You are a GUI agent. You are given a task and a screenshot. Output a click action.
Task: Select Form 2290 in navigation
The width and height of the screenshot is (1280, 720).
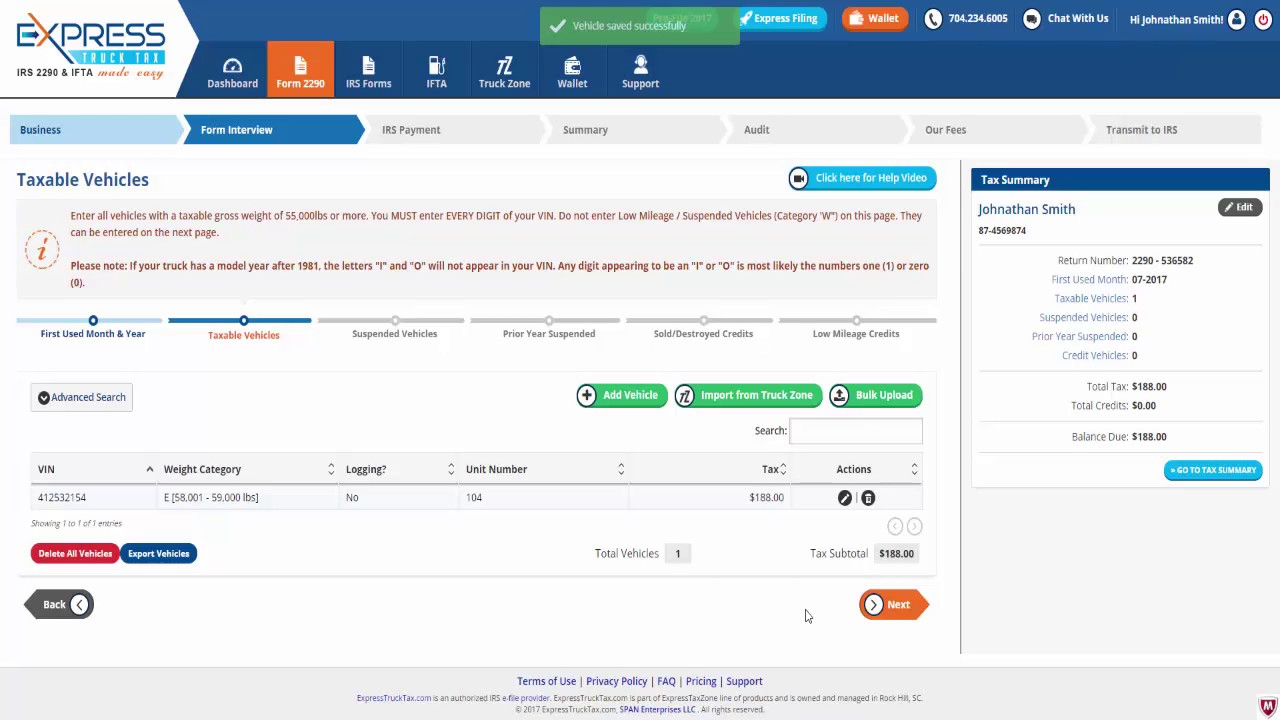[300, 70]
